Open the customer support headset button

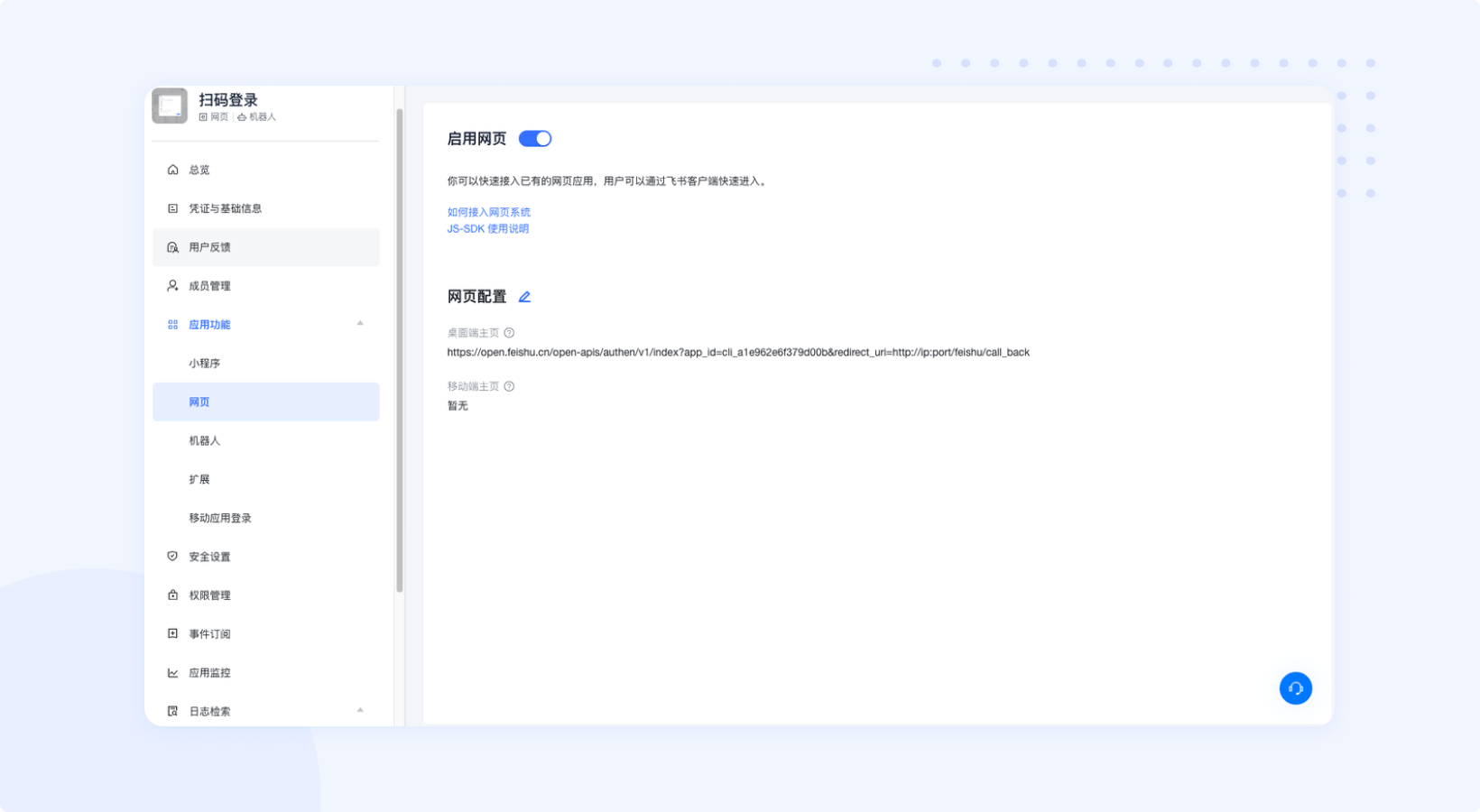pos(1295,688)
